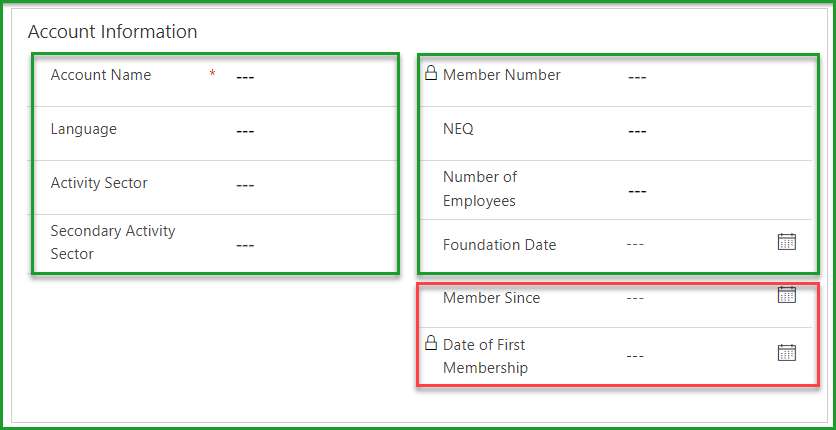Click the Number of Employees value field
Screen dimensions: 836x430
[x=637, y=191]
